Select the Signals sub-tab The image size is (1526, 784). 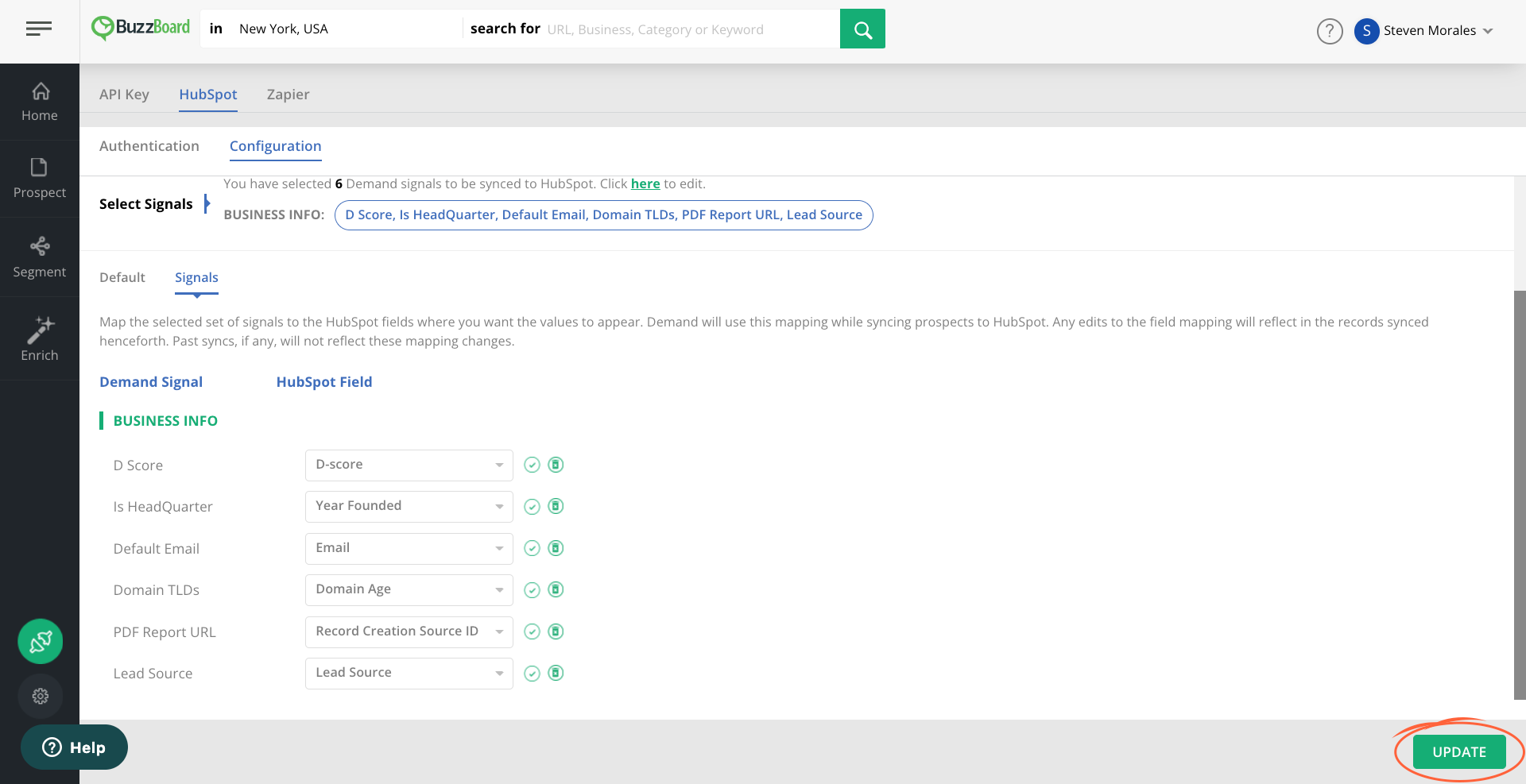196,278
